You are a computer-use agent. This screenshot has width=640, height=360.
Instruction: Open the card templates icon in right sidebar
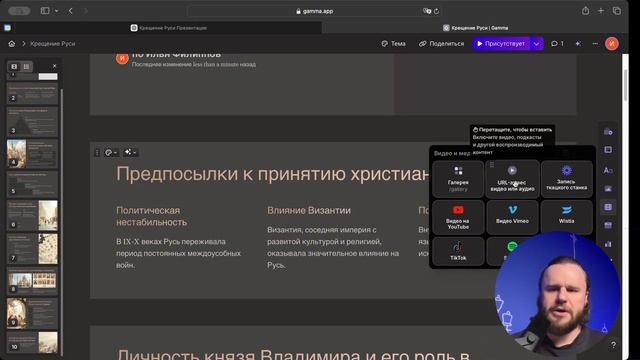coord(608,131)
